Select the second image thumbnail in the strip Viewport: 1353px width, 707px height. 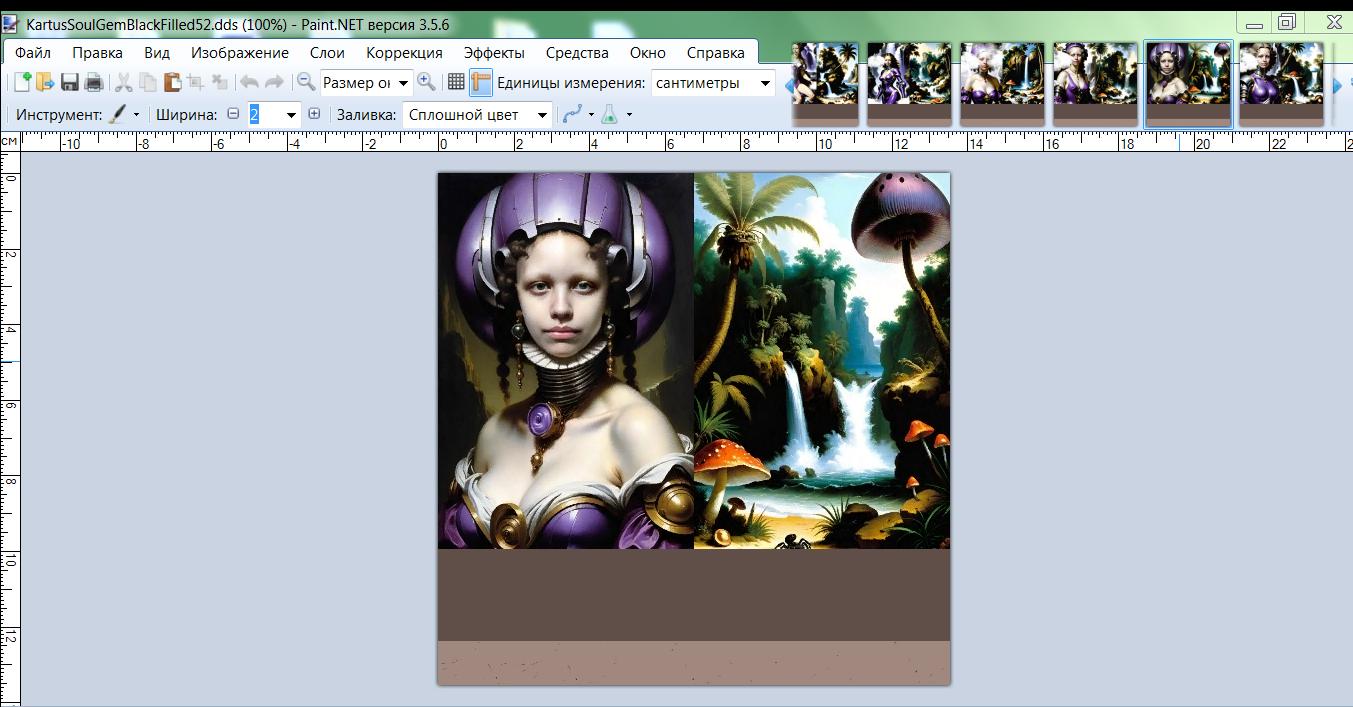point(909,84)
